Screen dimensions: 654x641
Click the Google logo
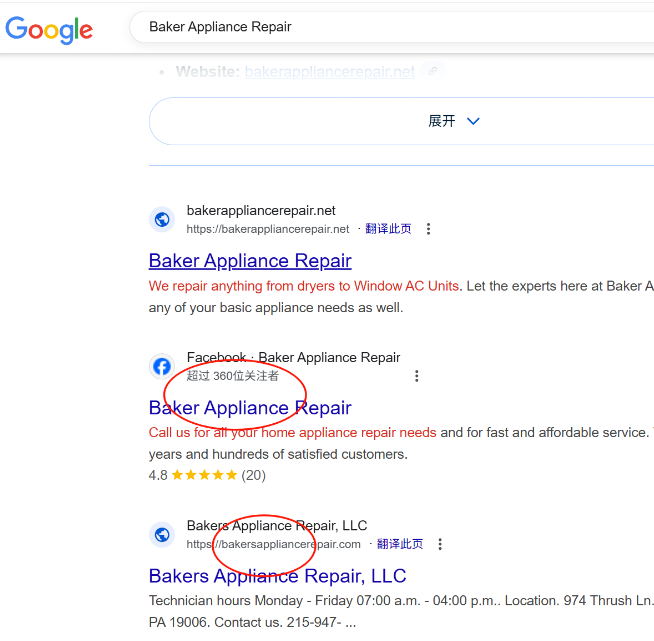[49, 30]
